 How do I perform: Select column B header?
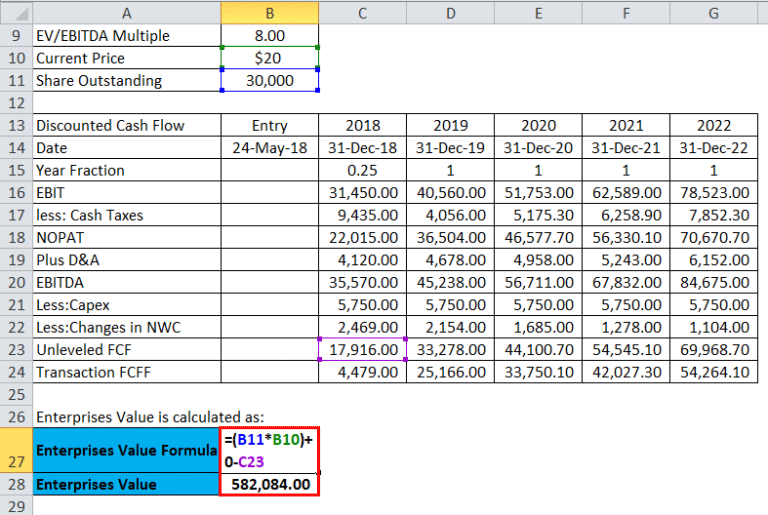pyautogui.click(x=269, y=13)
